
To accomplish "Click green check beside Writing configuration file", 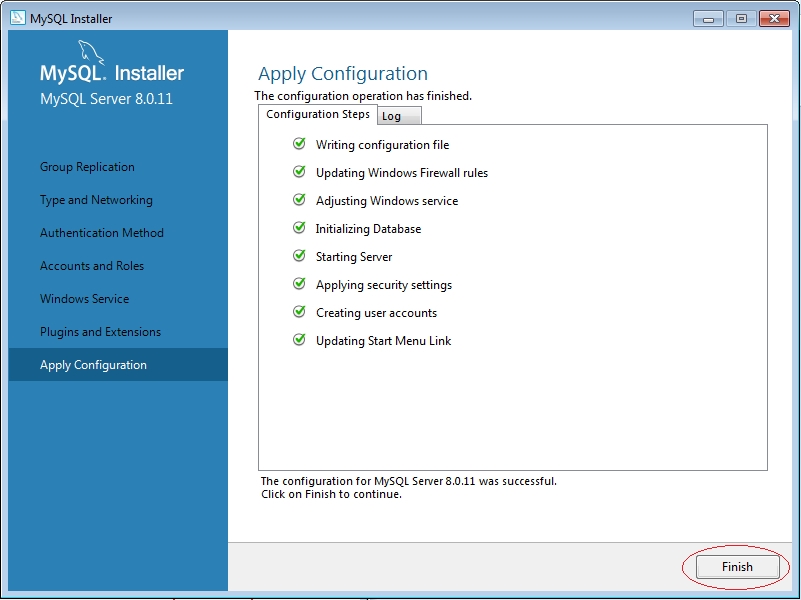I will [299, 144].
